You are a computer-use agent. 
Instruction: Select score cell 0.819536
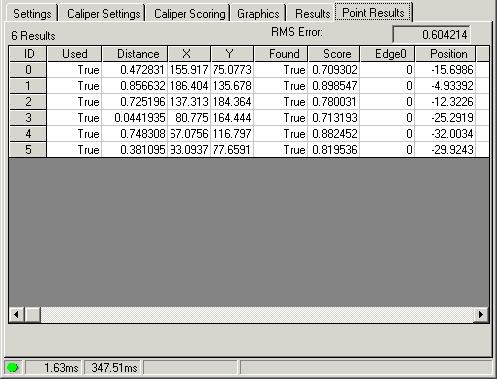click(x=334, y=150)
